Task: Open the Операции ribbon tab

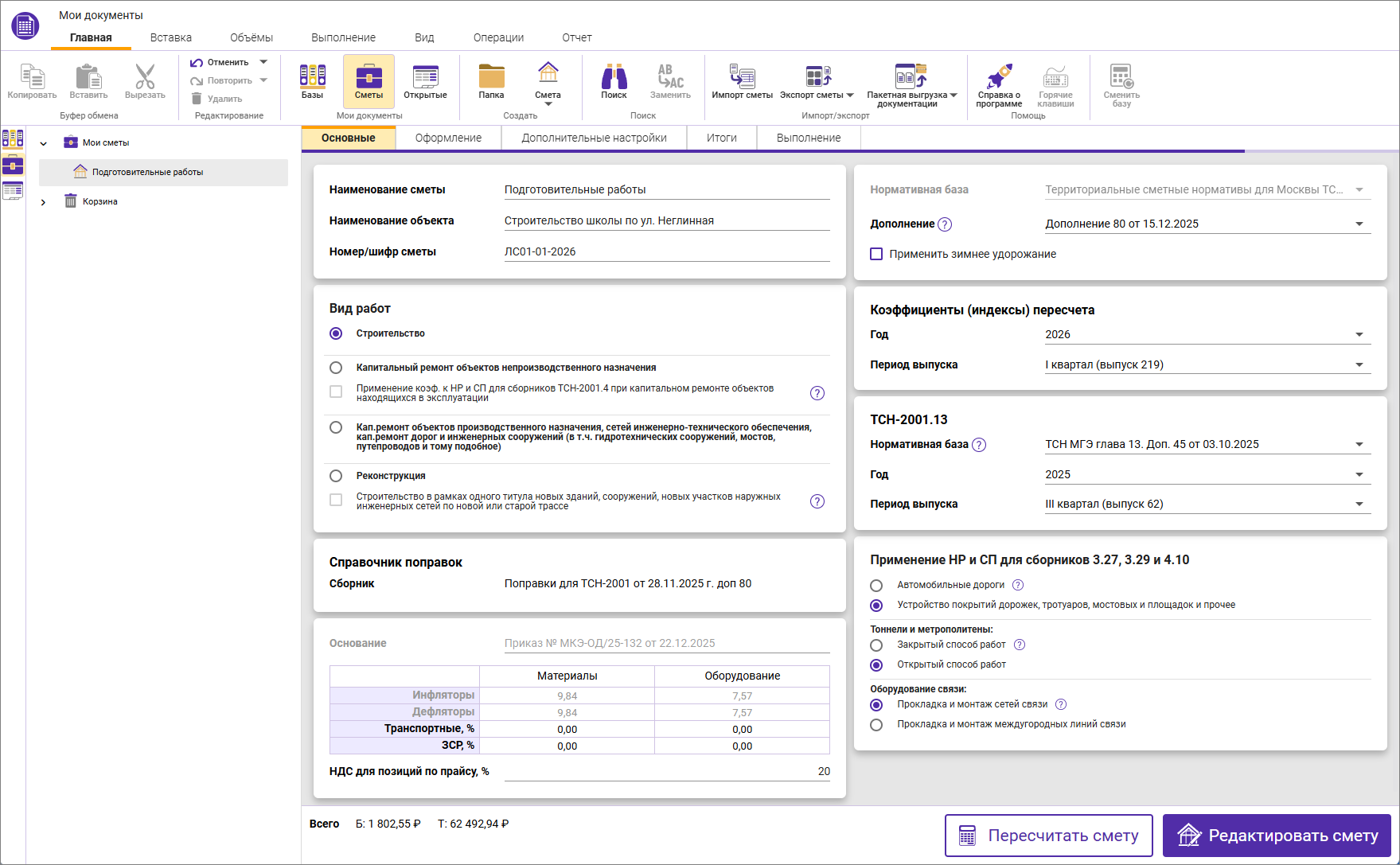Action: (498, 37)
